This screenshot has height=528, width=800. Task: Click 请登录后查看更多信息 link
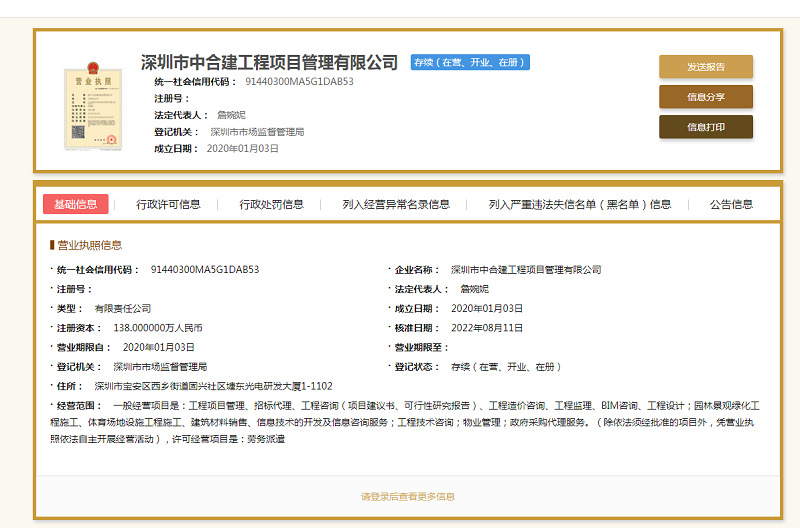pyautogui.click(x=408, y=496)
